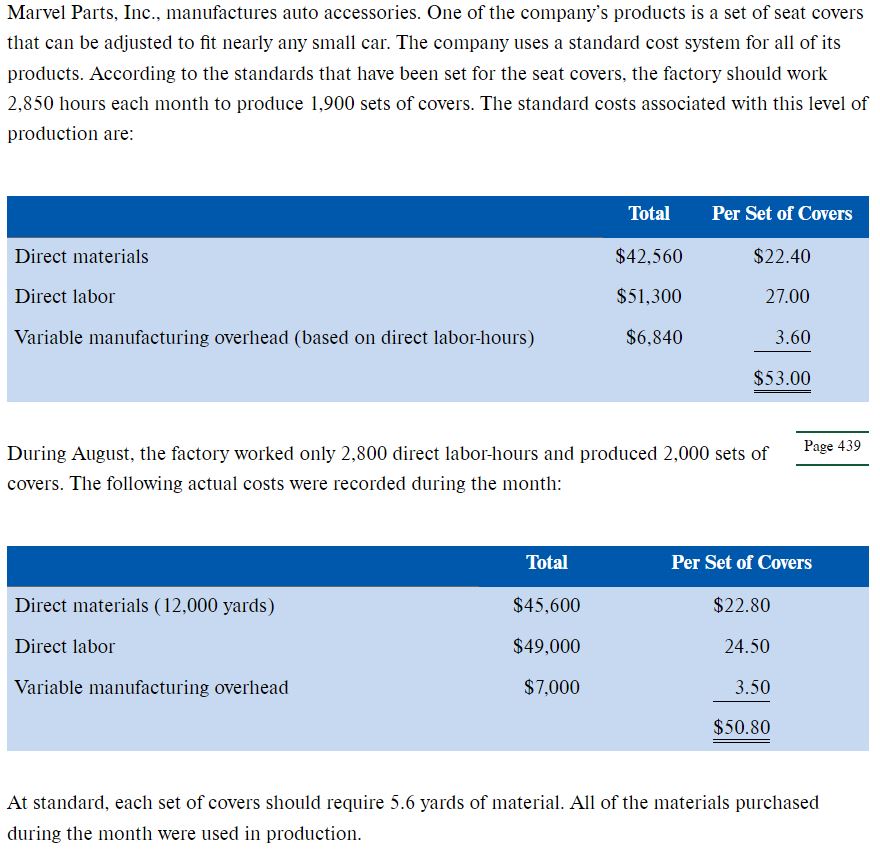
Task: Click the Total column header in first table
Action: [649, 213]
